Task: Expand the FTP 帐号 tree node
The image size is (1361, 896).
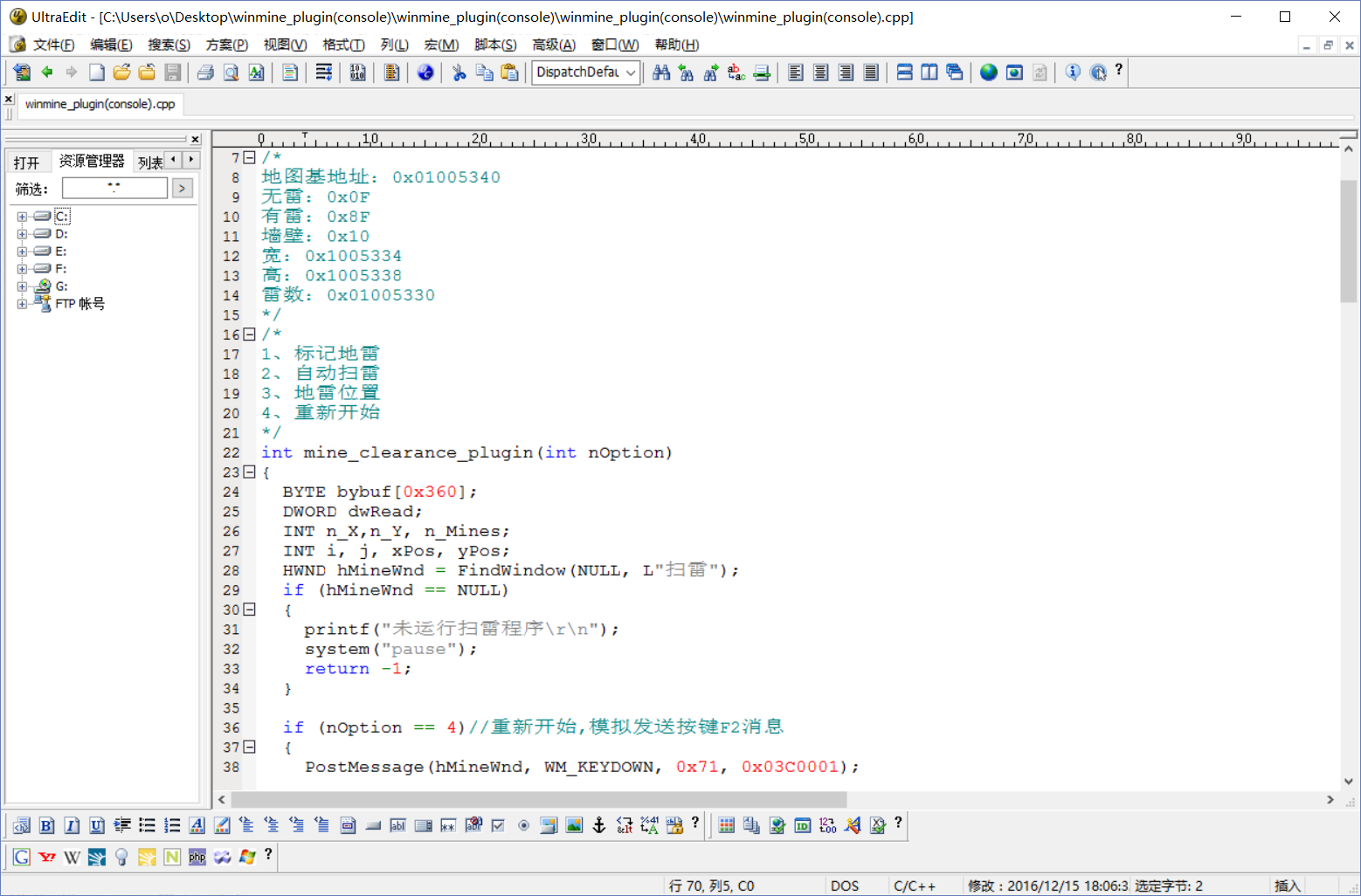Action: (x=22, y=304)
